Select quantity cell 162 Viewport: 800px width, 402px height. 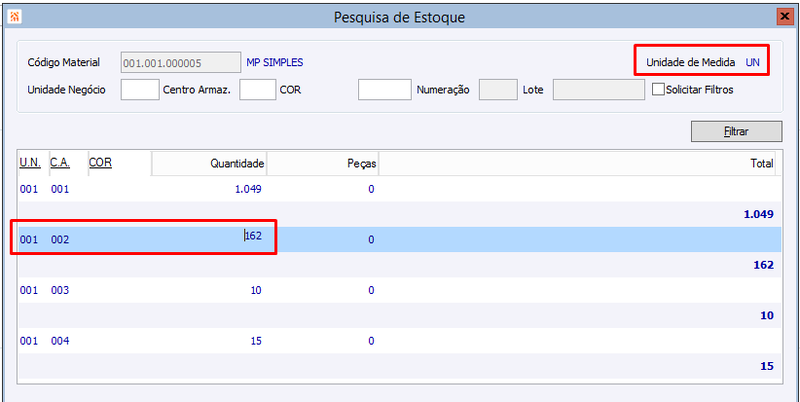[254, 235]
